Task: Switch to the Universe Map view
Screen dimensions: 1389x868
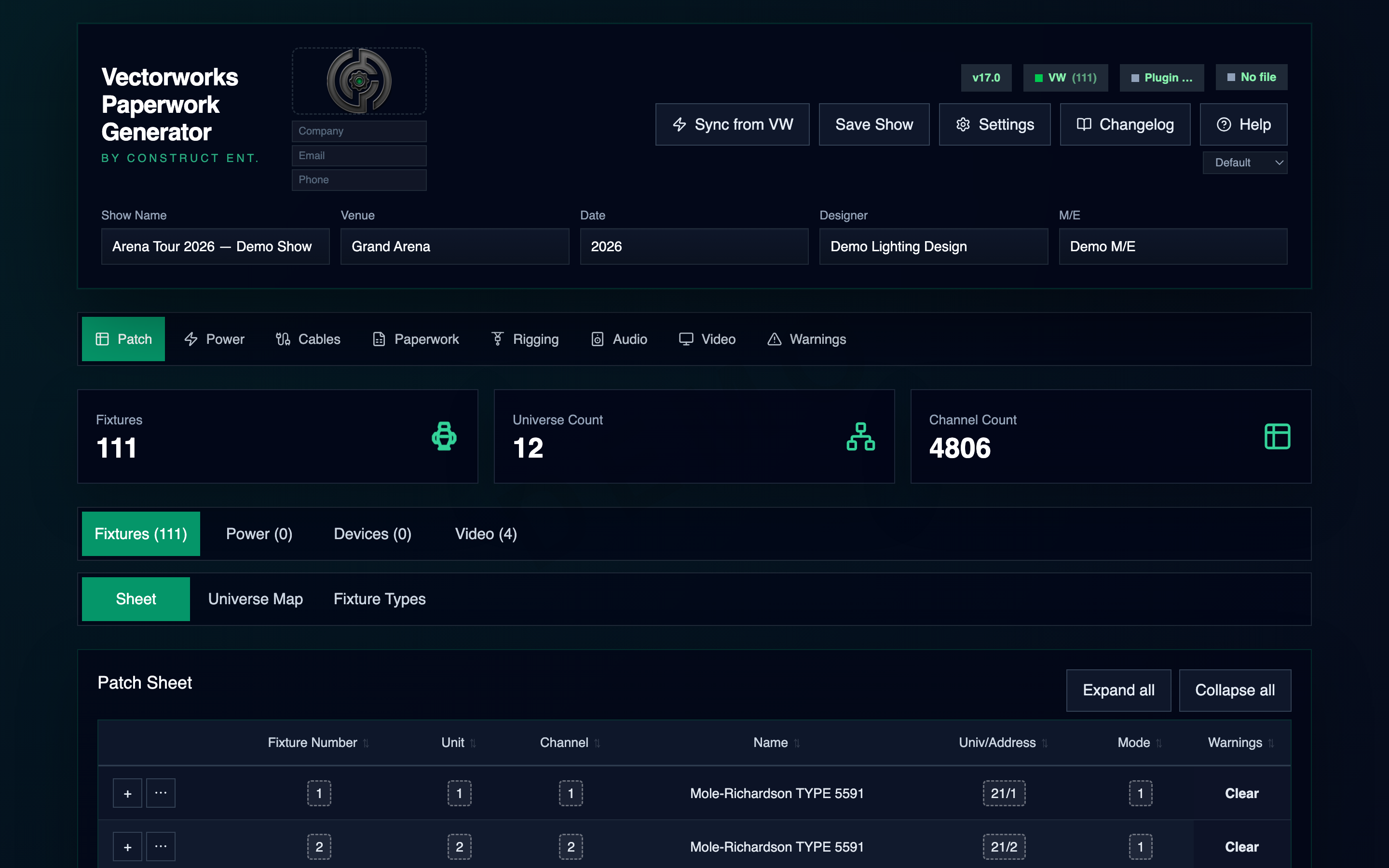Action: click(256, 599)
